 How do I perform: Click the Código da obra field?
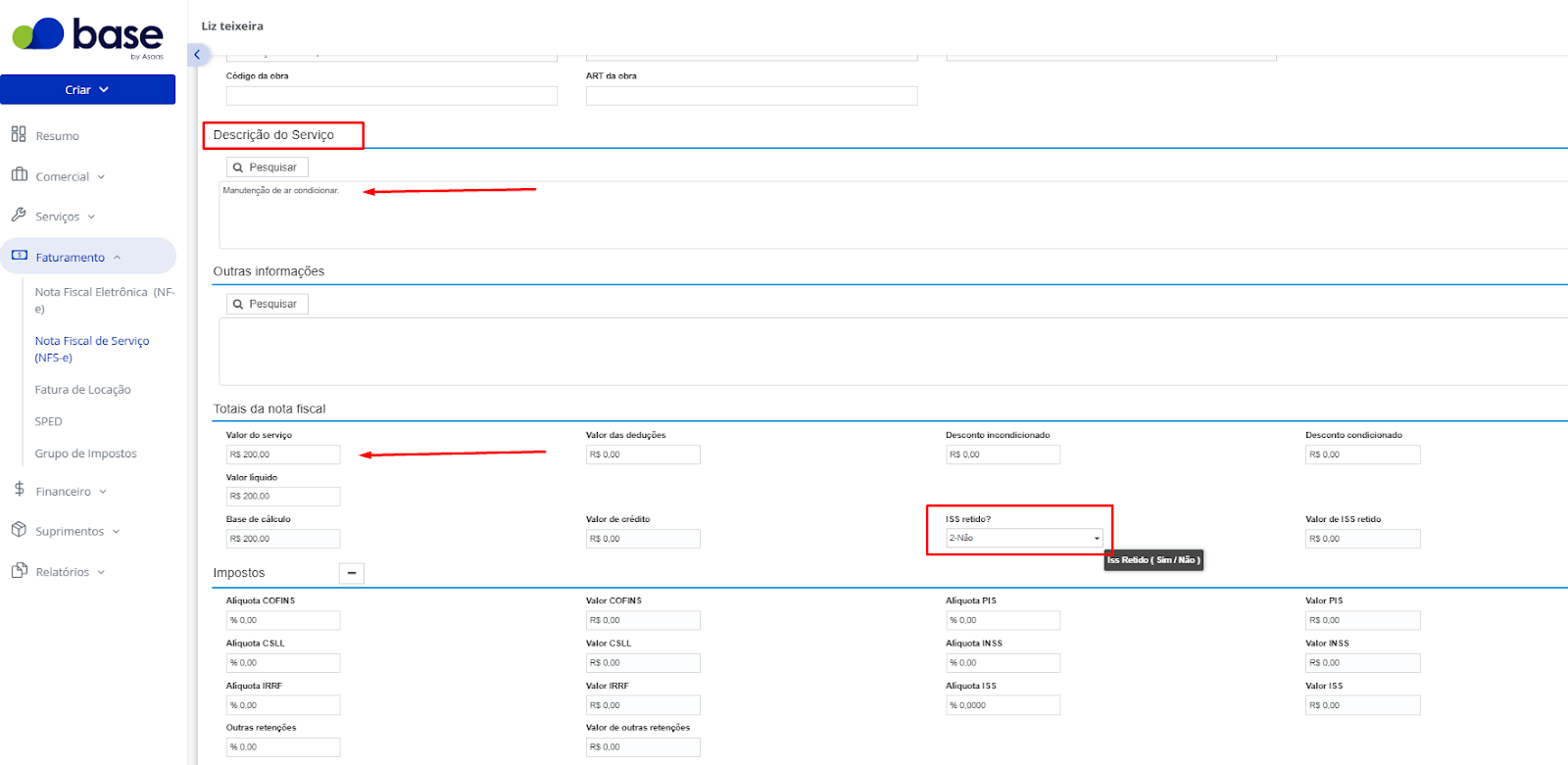pyautogui.click(x=391, y=95)
